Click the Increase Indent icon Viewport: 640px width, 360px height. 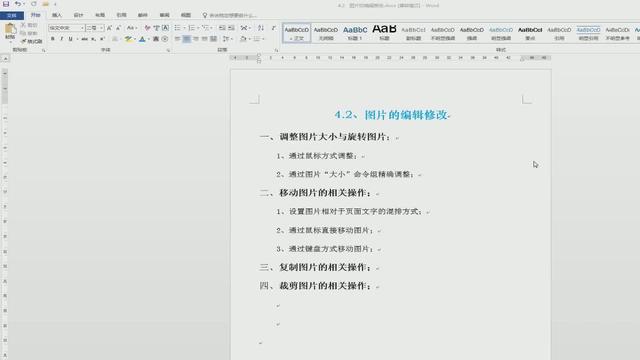point(231,28)
